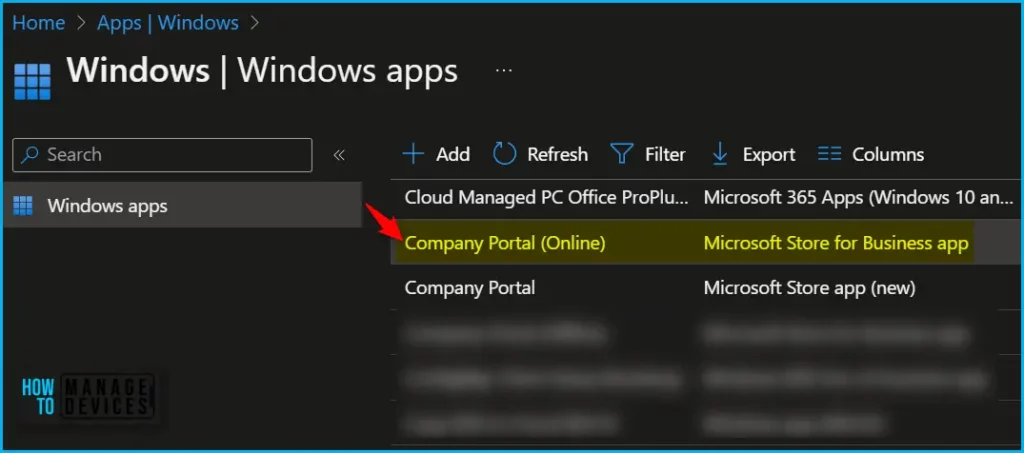Select Windows apps in the sidebar
Image resolution: width=1024 pixels, height=453 pixels.
pyautogui.click(x=182, y=206)
